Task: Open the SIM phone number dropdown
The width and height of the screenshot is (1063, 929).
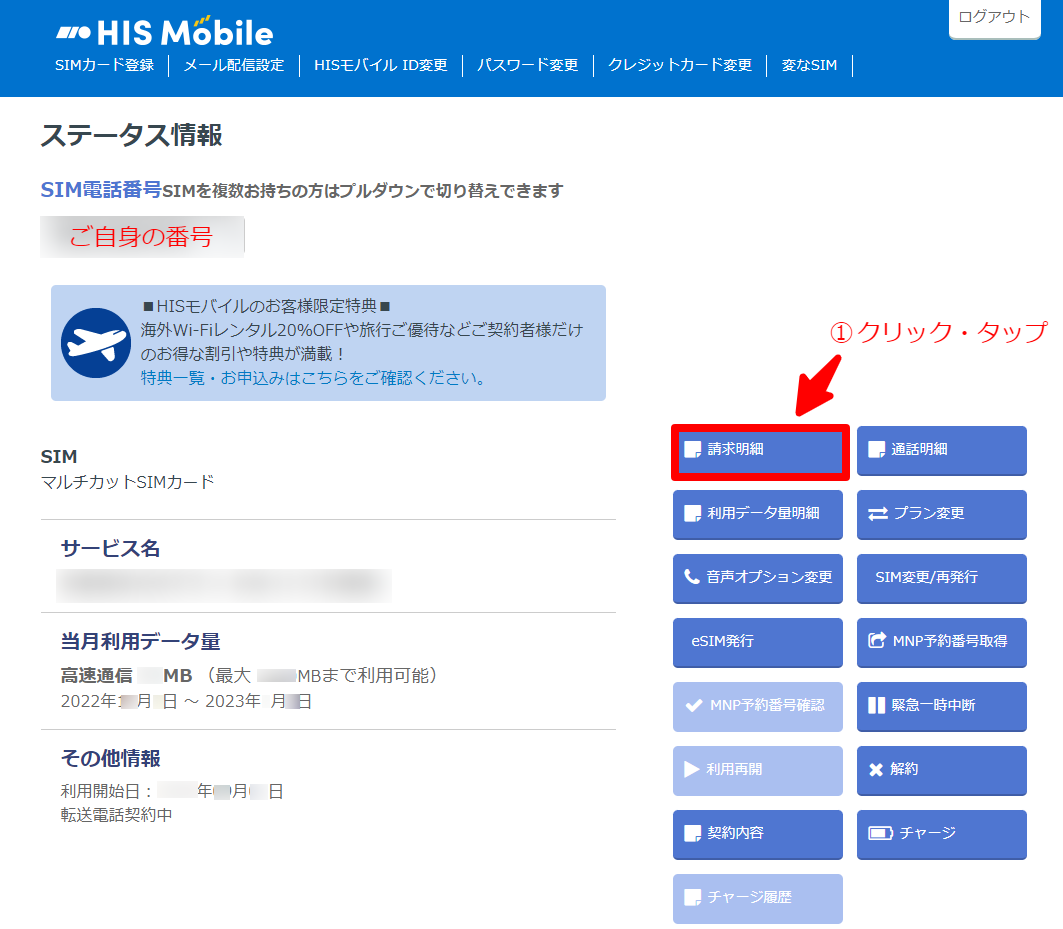Action: point(142,237)
